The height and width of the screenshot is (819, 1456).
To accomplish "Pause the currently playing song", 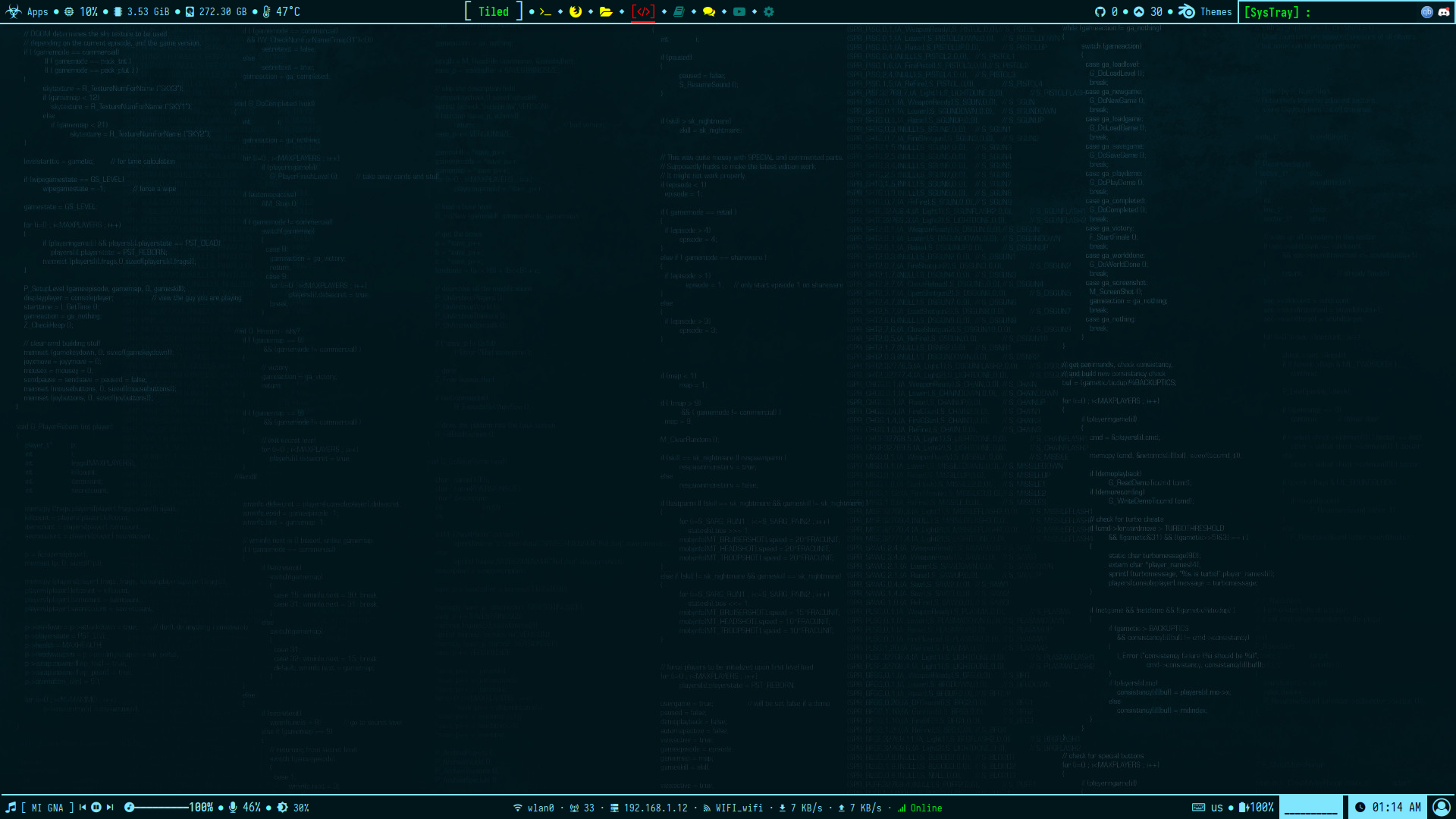I will (96, 808).
